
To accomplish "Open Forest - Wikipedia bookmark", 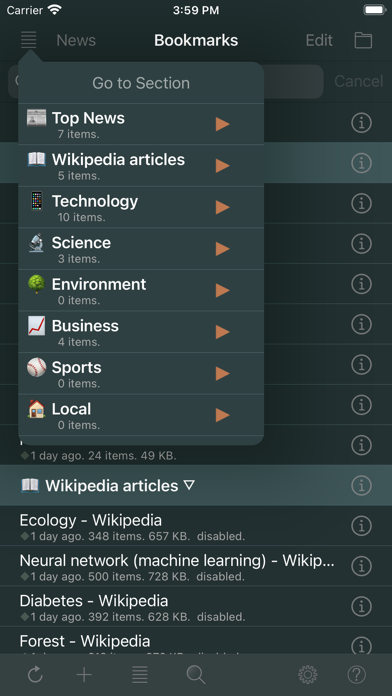I will pos(85,641).
